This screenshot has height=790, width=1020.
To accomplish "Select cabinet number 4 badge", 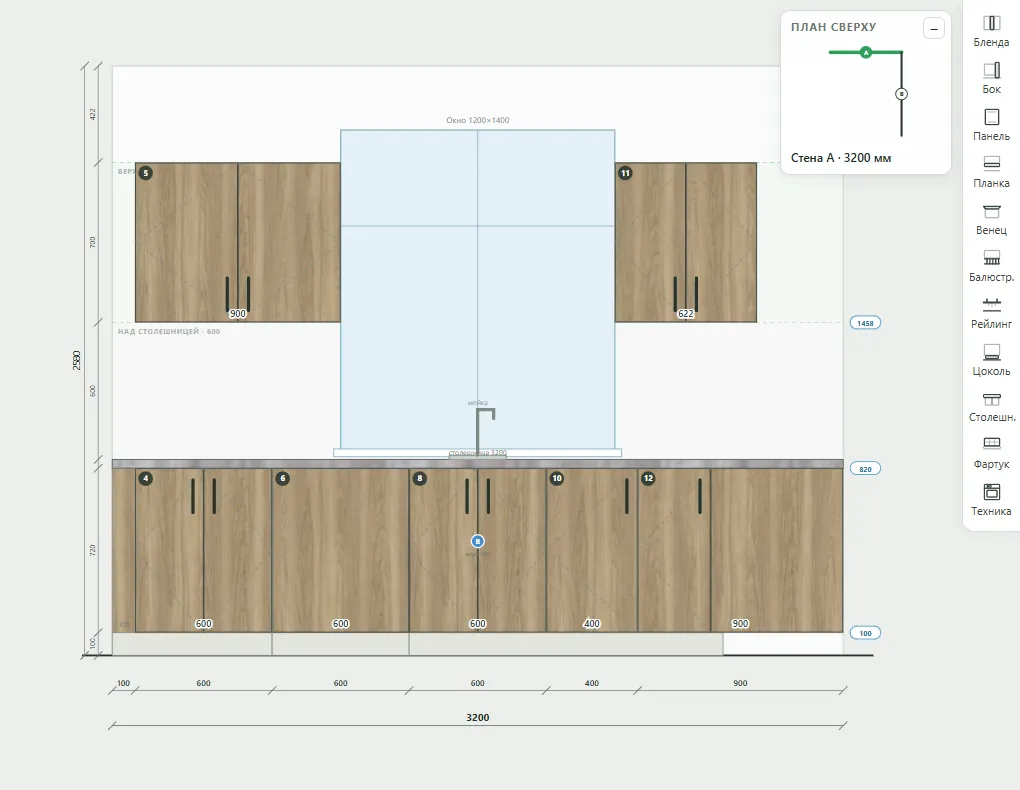I will tap(146, 478).
